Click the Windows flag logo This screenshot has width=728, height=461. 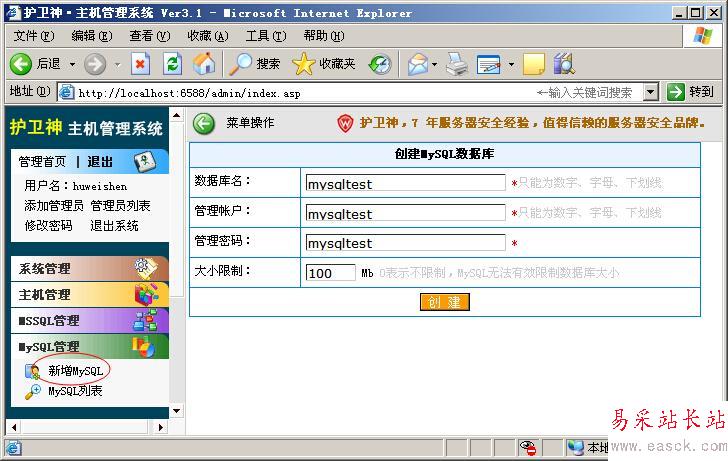click(x=703, y=36)
